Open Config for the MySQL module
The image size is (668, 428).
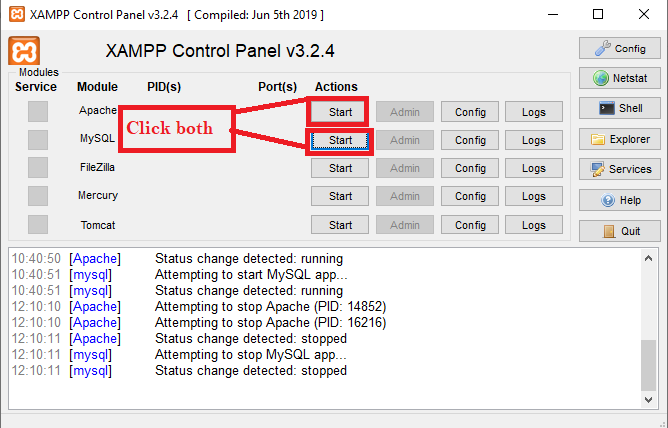coord(470,140)
